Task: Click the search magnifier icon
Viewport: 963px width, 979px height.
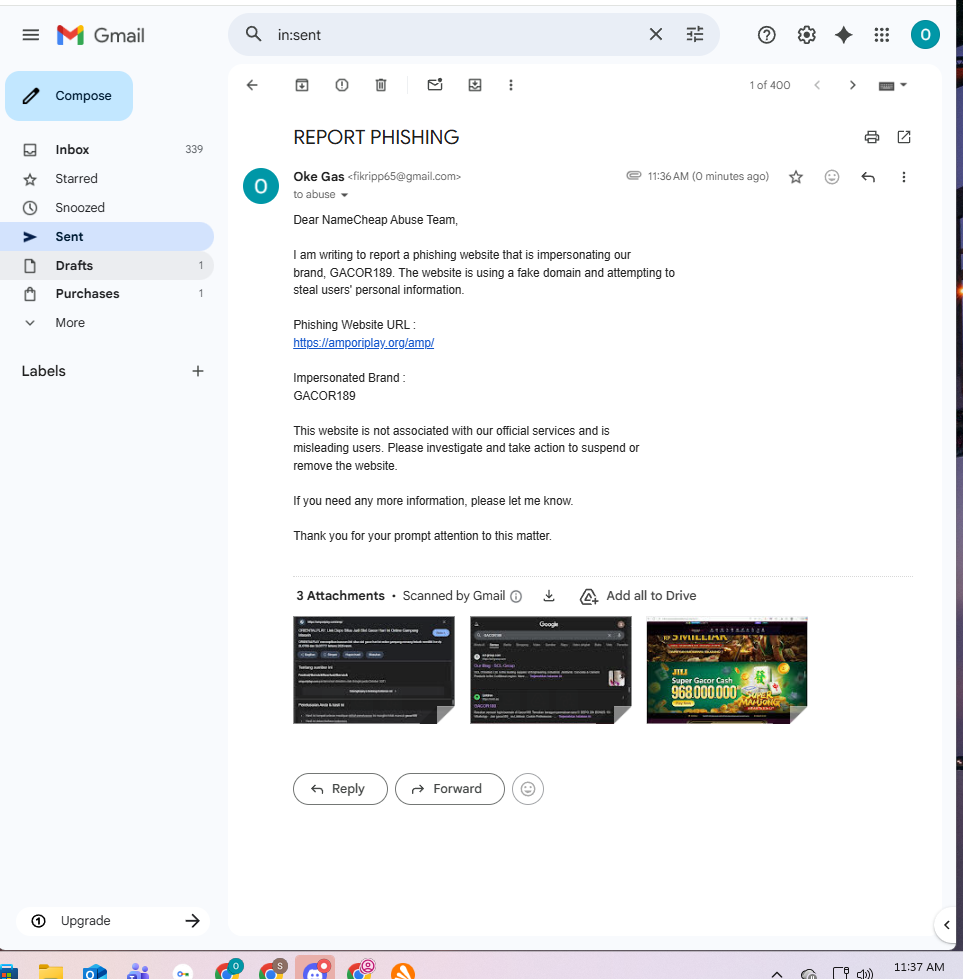Action: click(253, 34)
